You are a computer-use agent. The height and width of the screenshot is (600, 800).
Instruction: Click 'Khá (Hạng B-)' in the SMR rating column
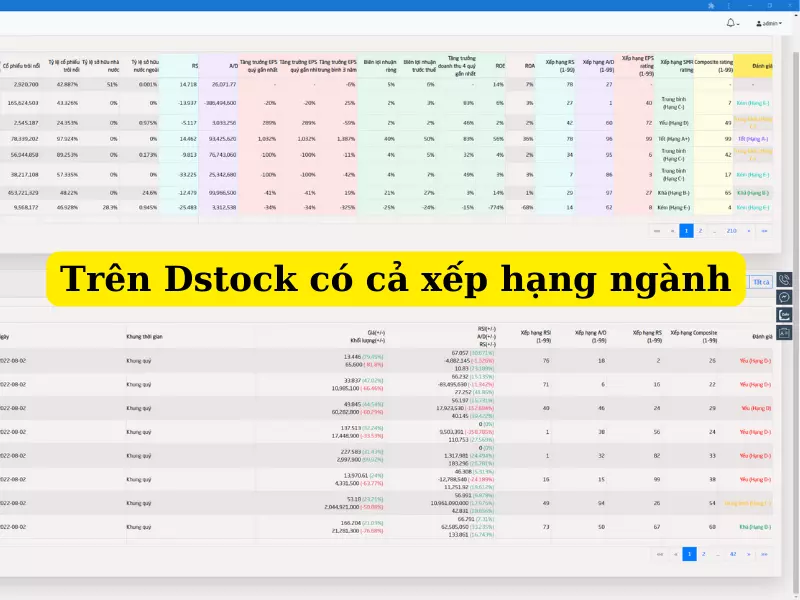pos(674,193)
